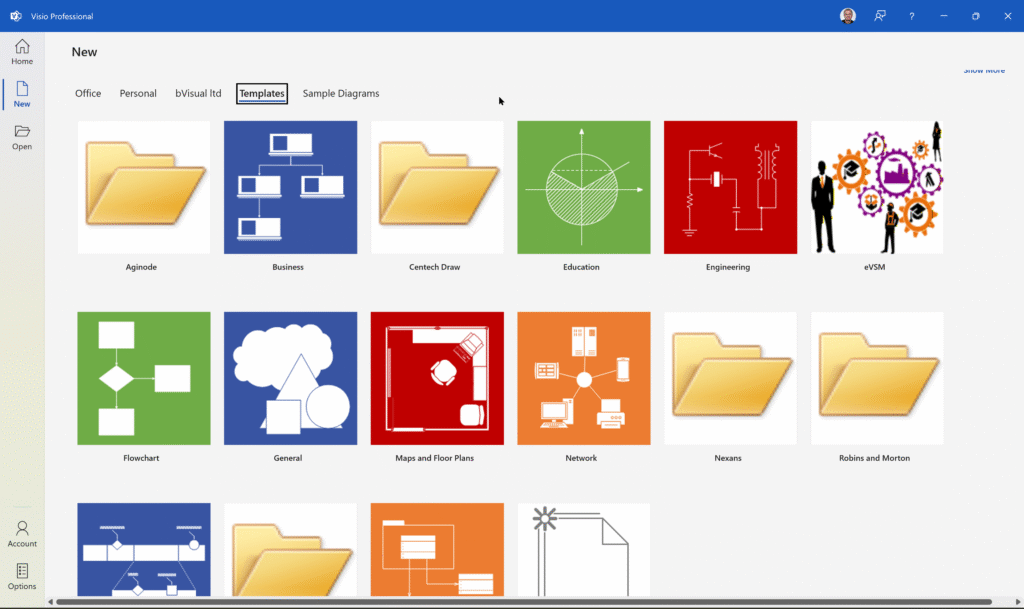Open the eVSM template folder

coord(877,188)
